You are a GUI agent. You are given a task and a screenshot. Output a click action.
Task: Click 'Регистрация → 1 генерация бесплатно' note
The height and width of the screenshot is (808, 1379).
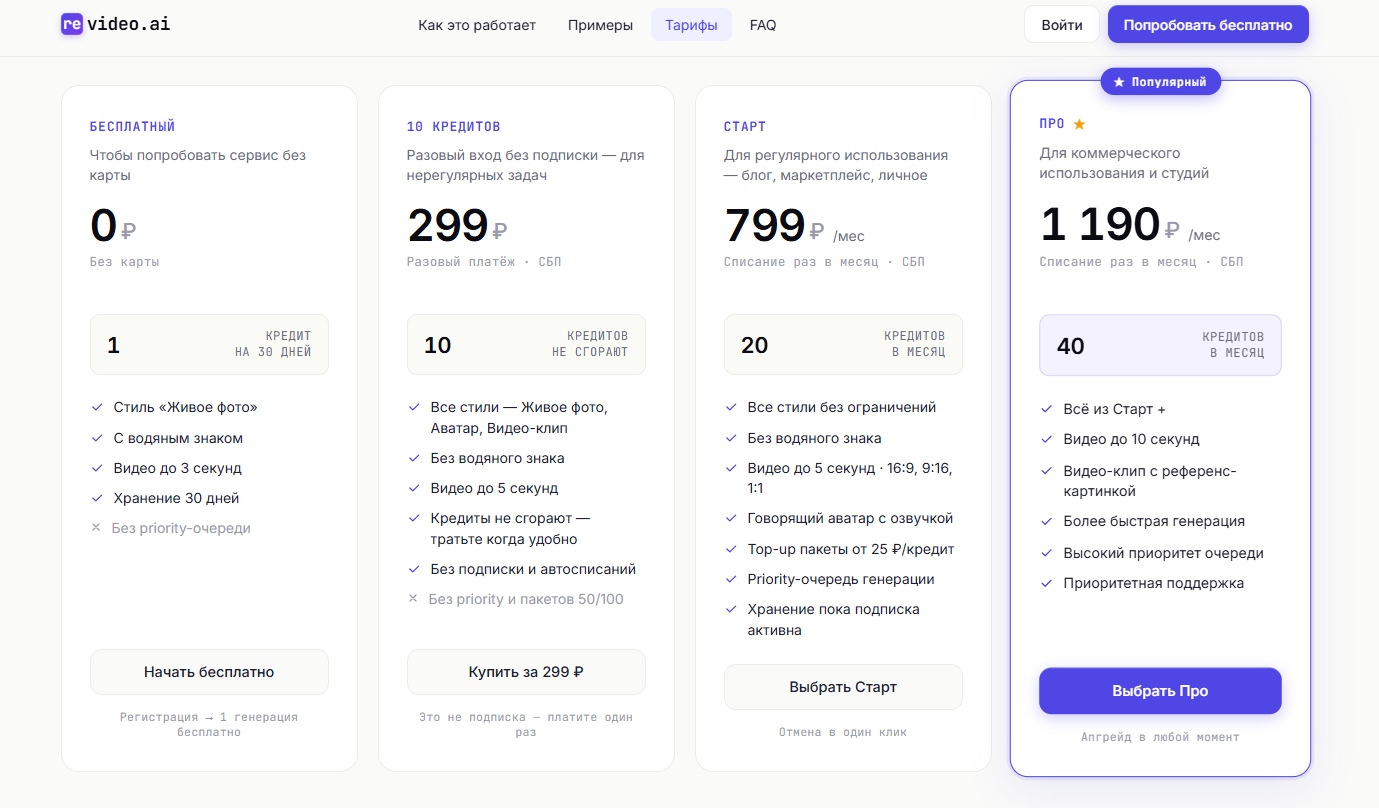click(209, 725)
